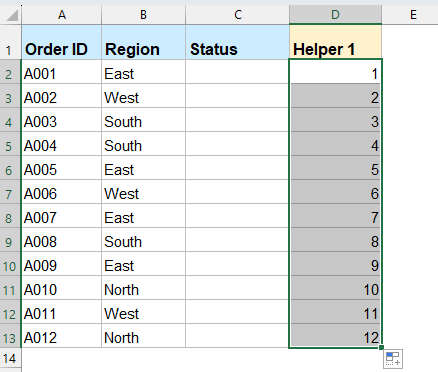Click South region cell for A008
This screenshot has height=372, width=438.
(x=143, y=240)
